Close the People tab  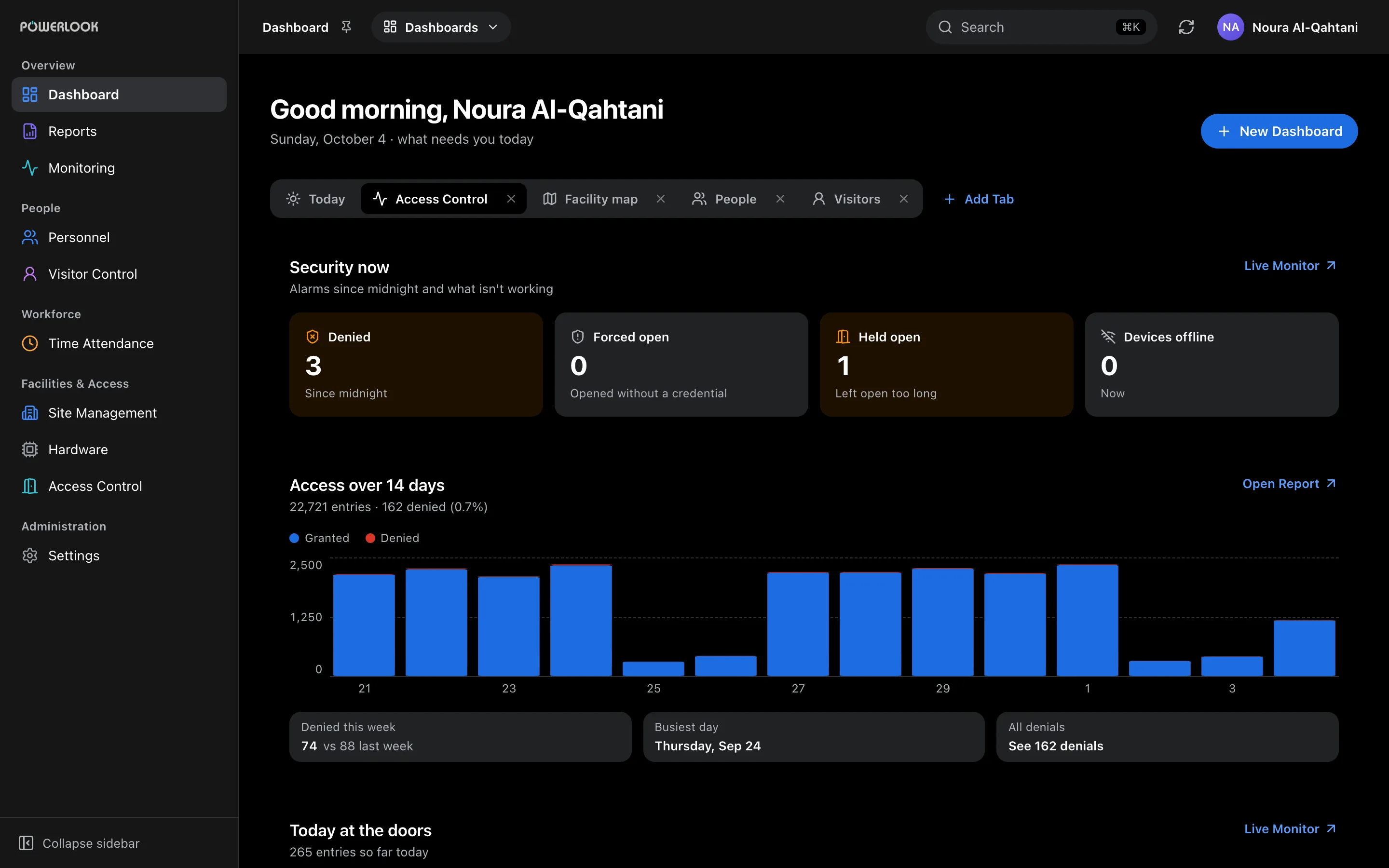point(780,199)
